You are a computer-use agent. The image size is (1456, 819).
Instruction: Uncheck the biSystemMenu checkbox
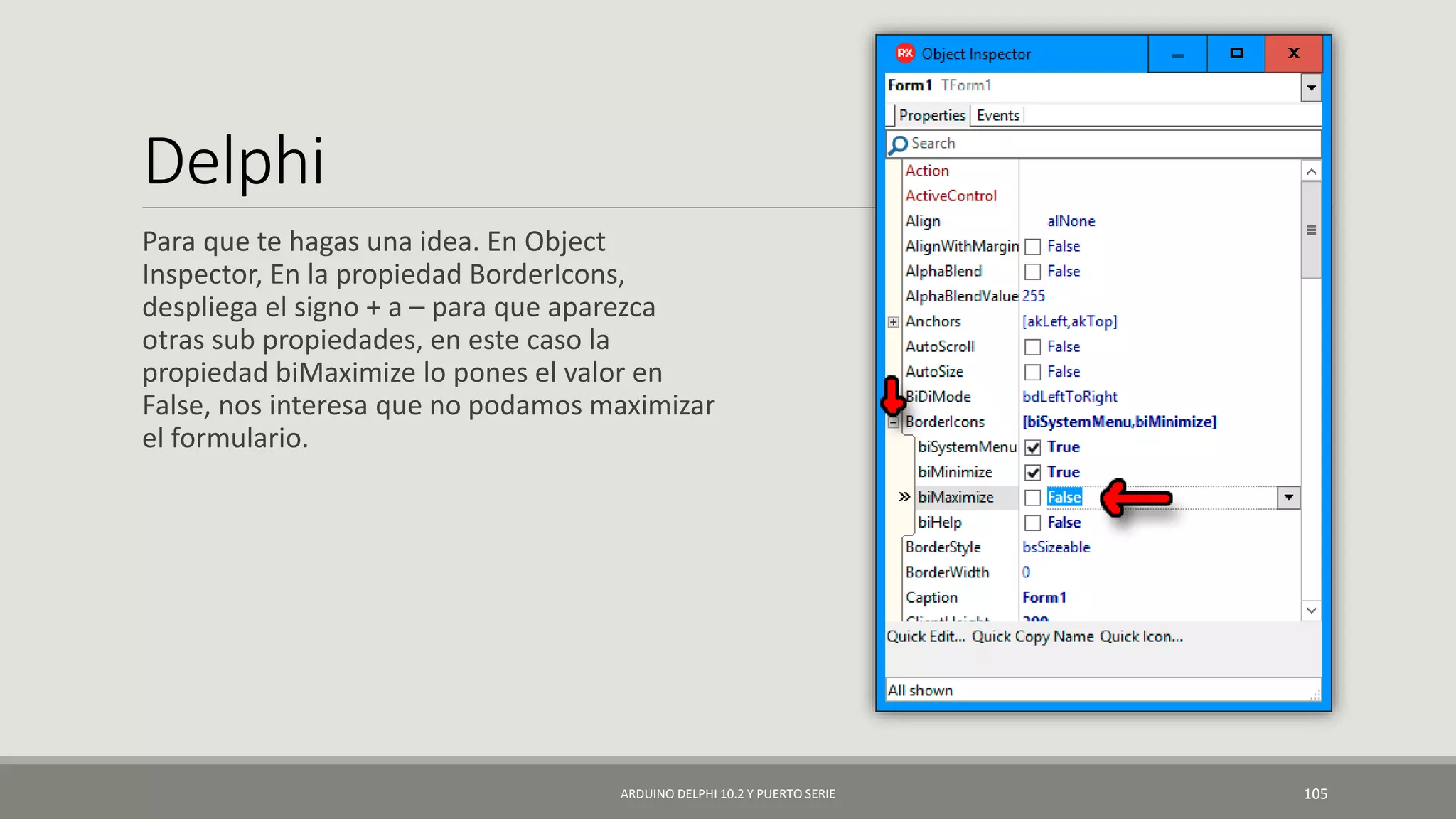pos(1032,447)
